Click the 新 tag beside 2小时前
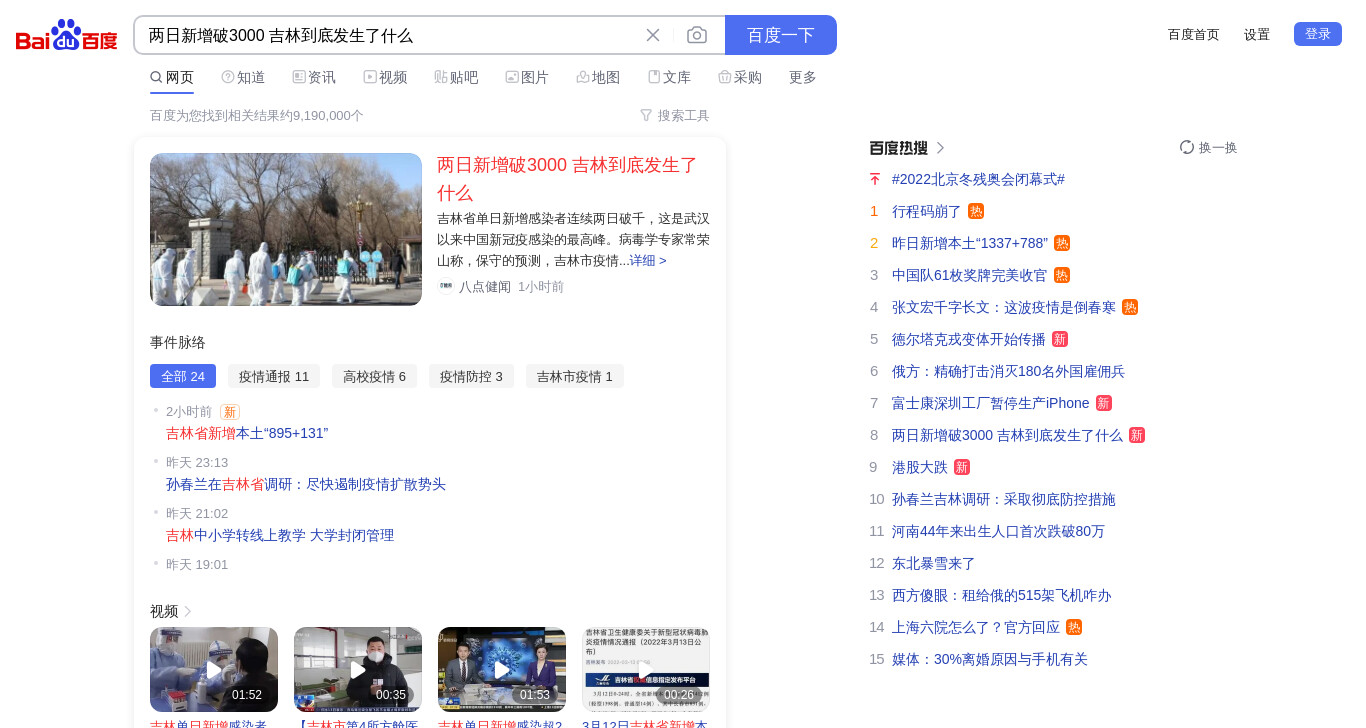Viewport: 1366px width, 728px height. (230, 412)
